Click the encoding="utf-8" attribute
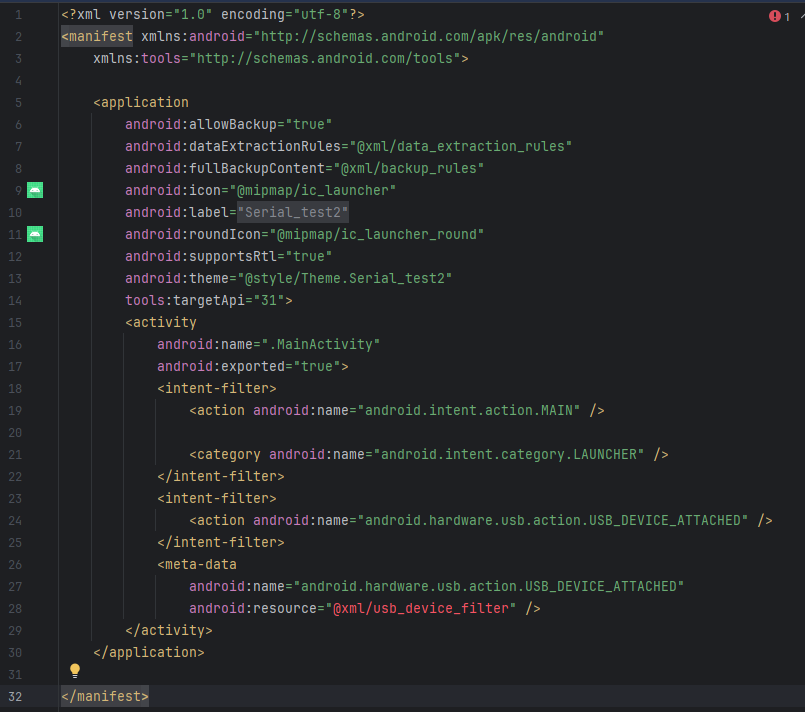The width and height of the screenshot is (805, 712). [285, 14]
